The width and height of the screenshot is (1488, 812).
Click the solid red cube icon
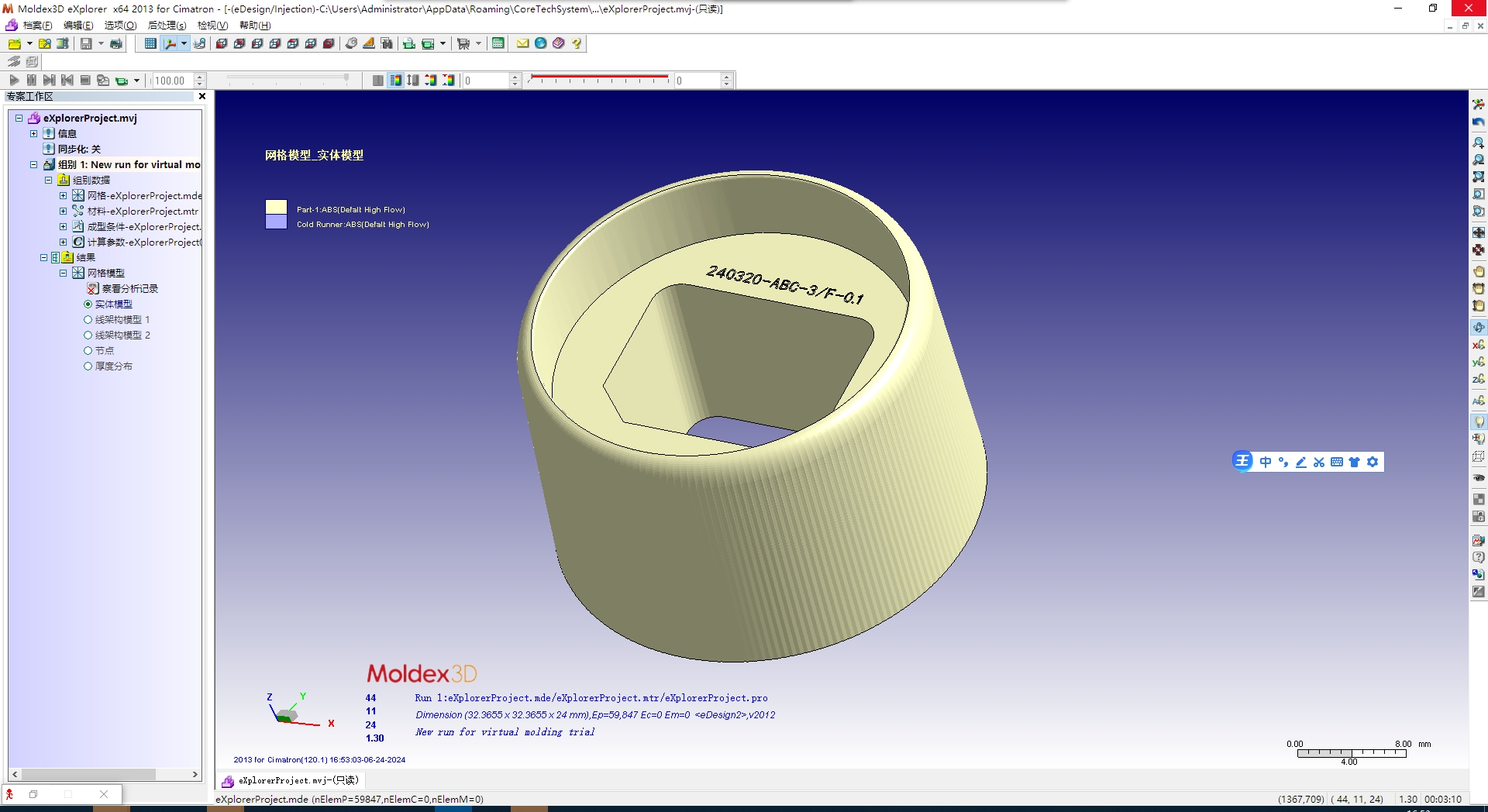pyautogui.click(x=329, y=44)
